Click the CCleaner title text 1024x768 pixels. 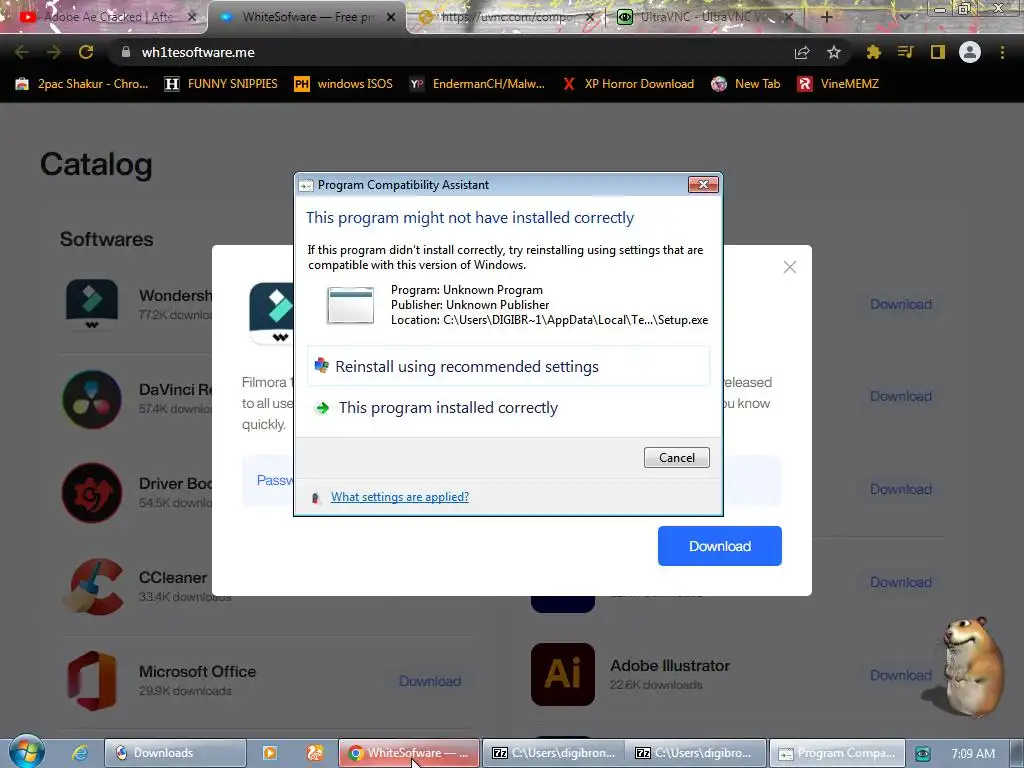pos(173,577)
